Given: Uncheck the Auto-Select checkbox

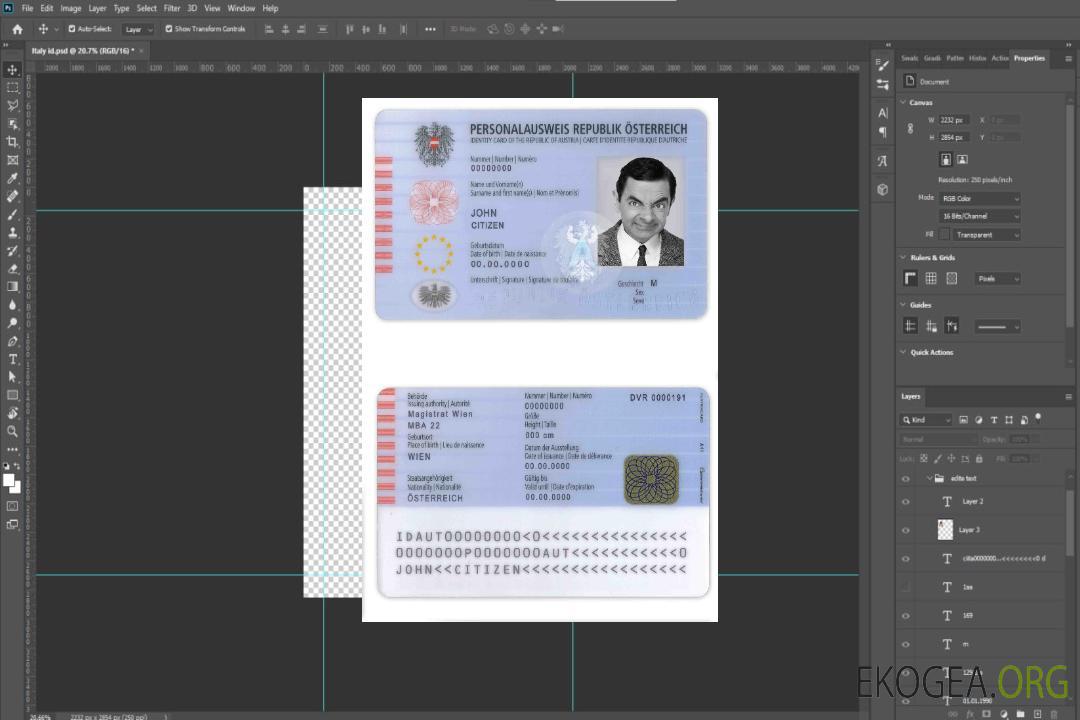Looking at the screenshot, I should 72,29.
